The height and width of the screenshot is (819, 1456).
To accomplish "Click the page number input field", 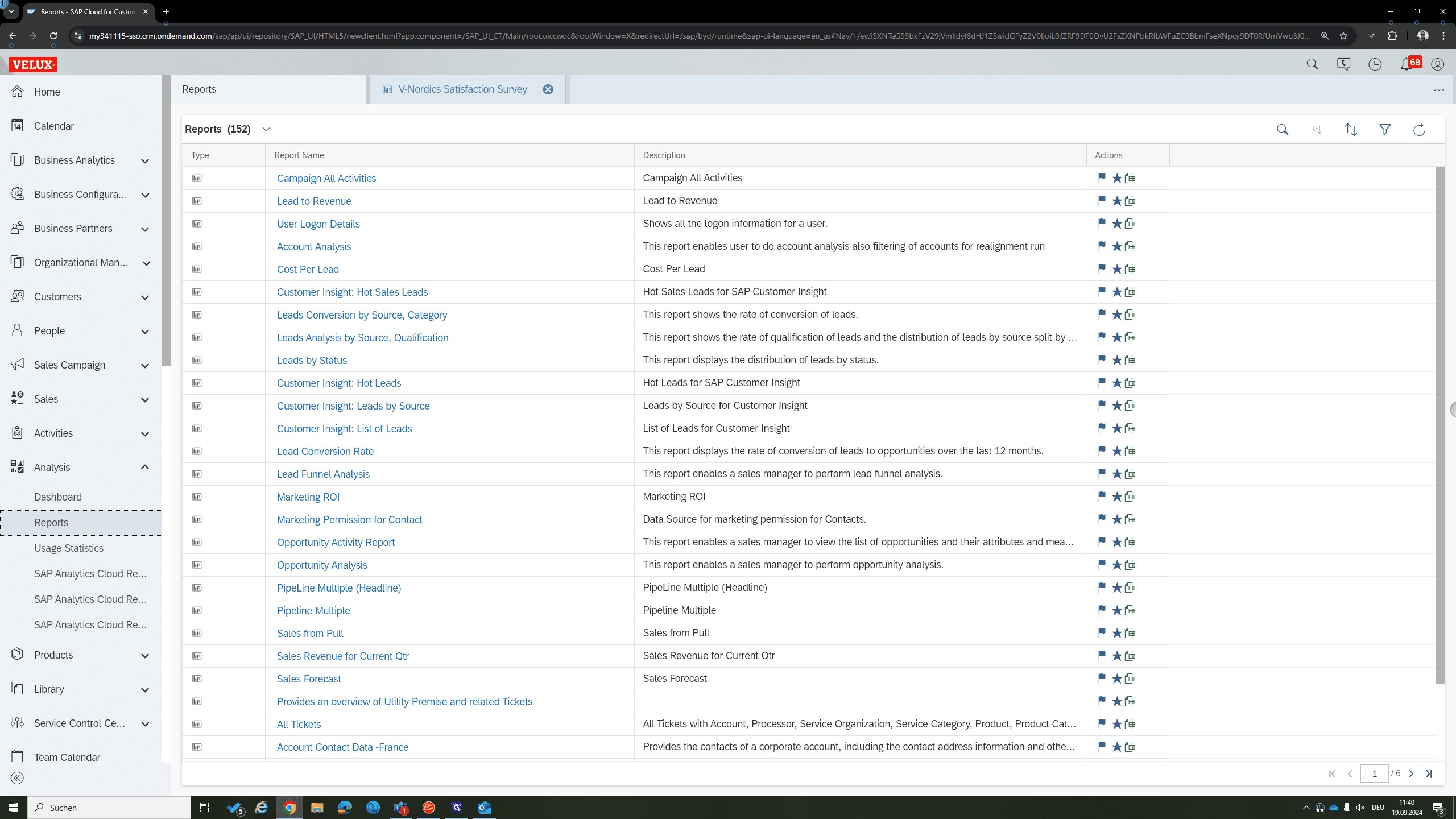I will (x=1374, y=773).
